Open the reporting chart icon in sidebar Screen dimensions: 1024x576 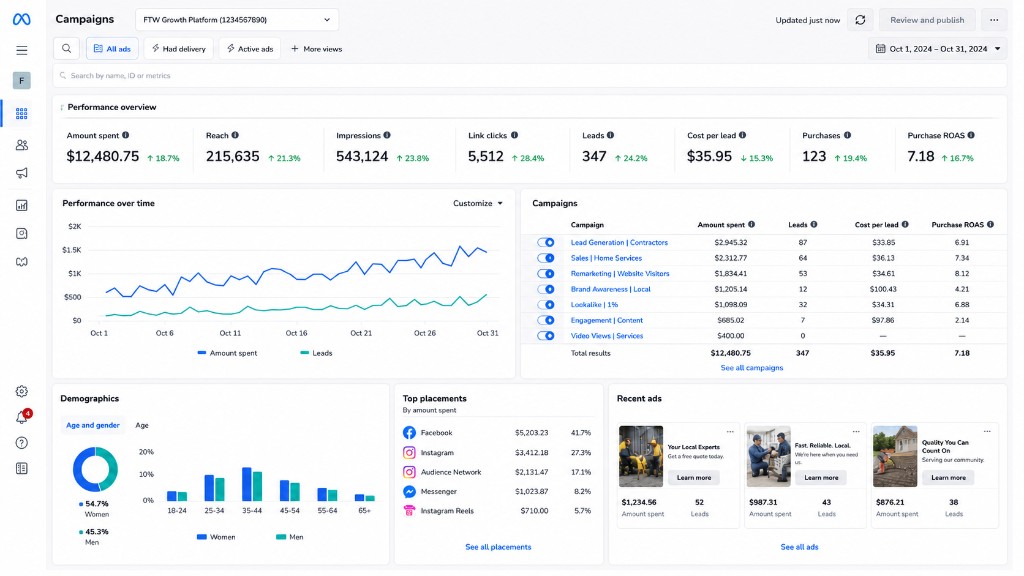click(x=22, y=206)
